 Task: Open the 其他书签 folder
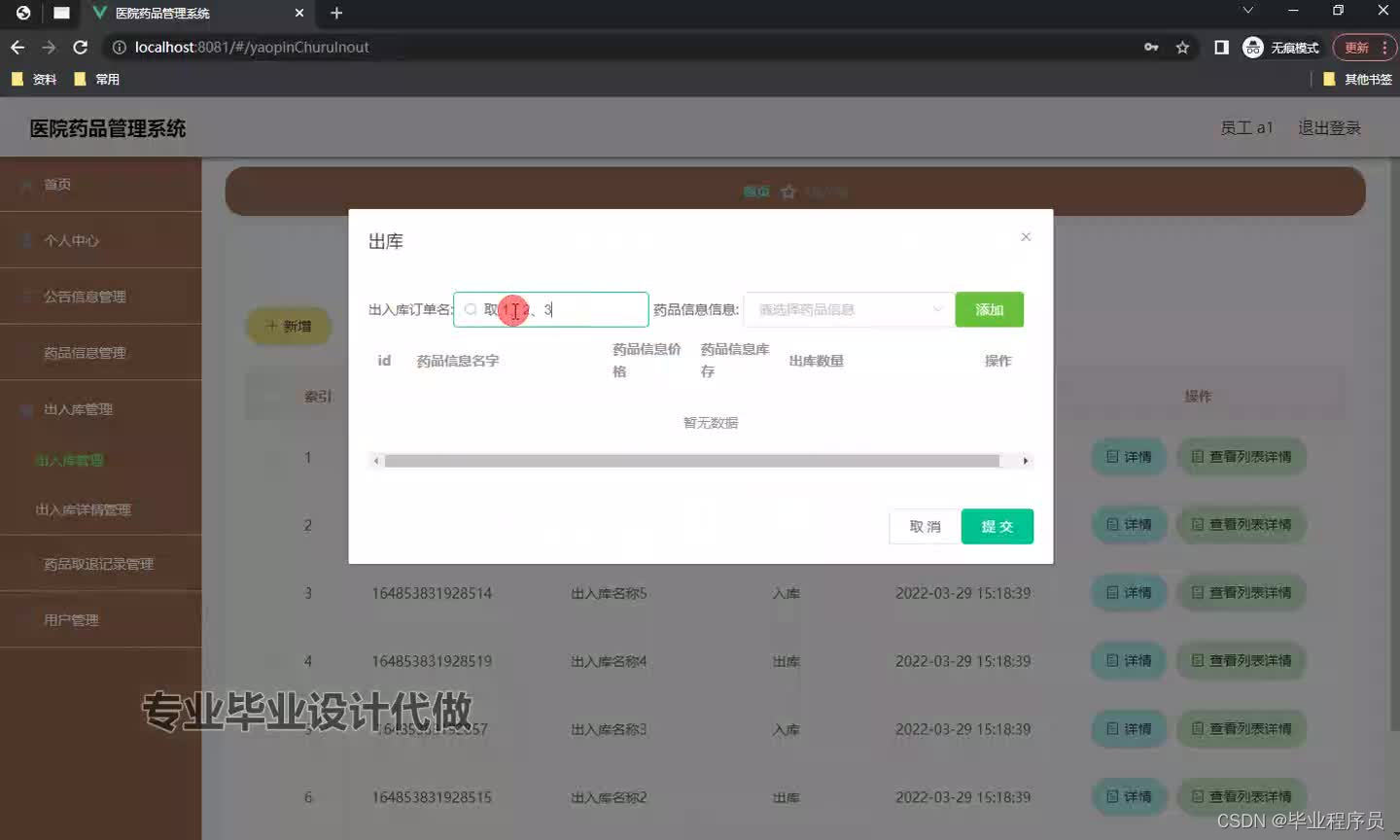[1358, 80]
